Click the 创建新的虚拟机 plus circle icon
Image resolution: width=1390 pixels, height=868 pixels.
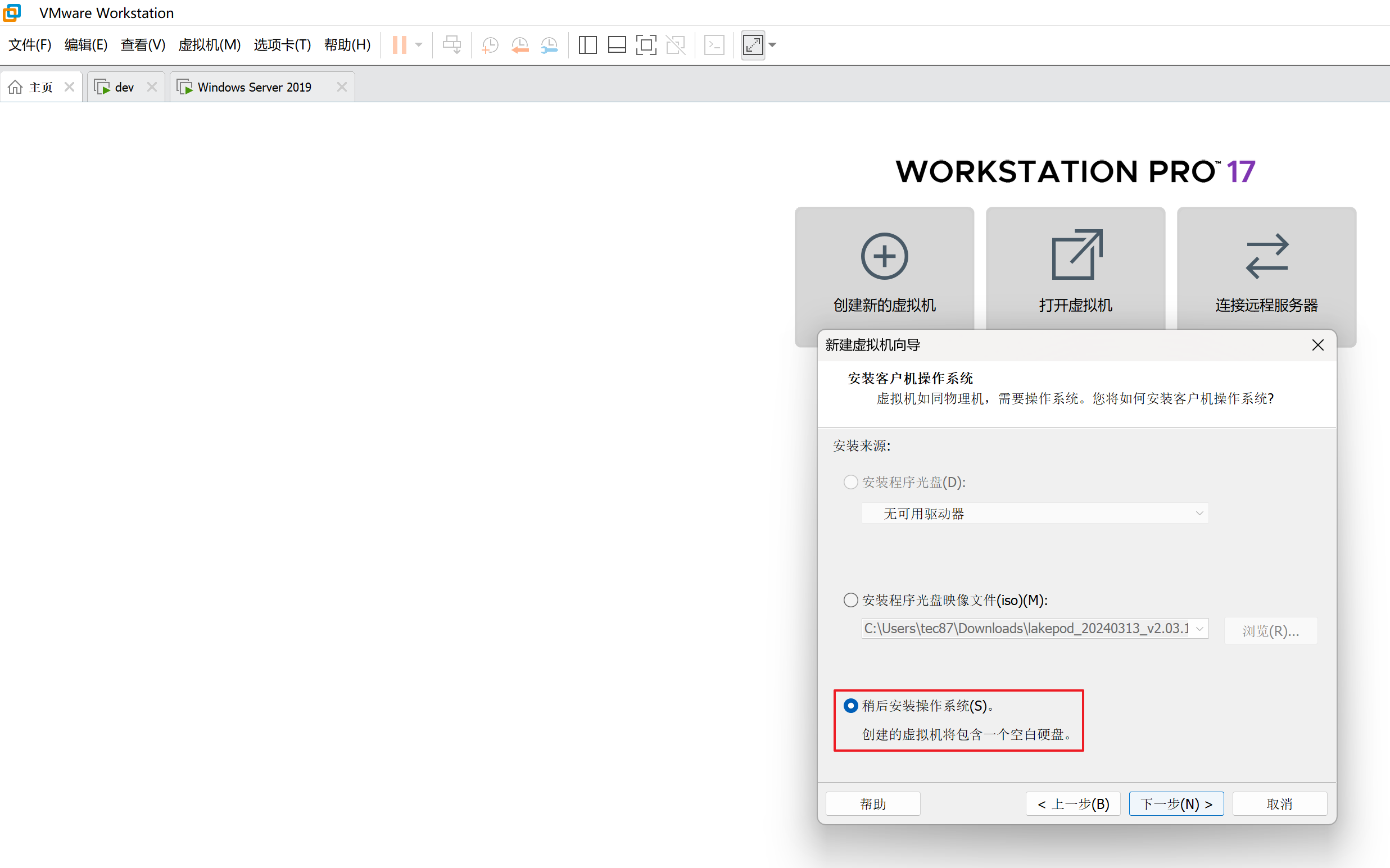click(885, 256)
